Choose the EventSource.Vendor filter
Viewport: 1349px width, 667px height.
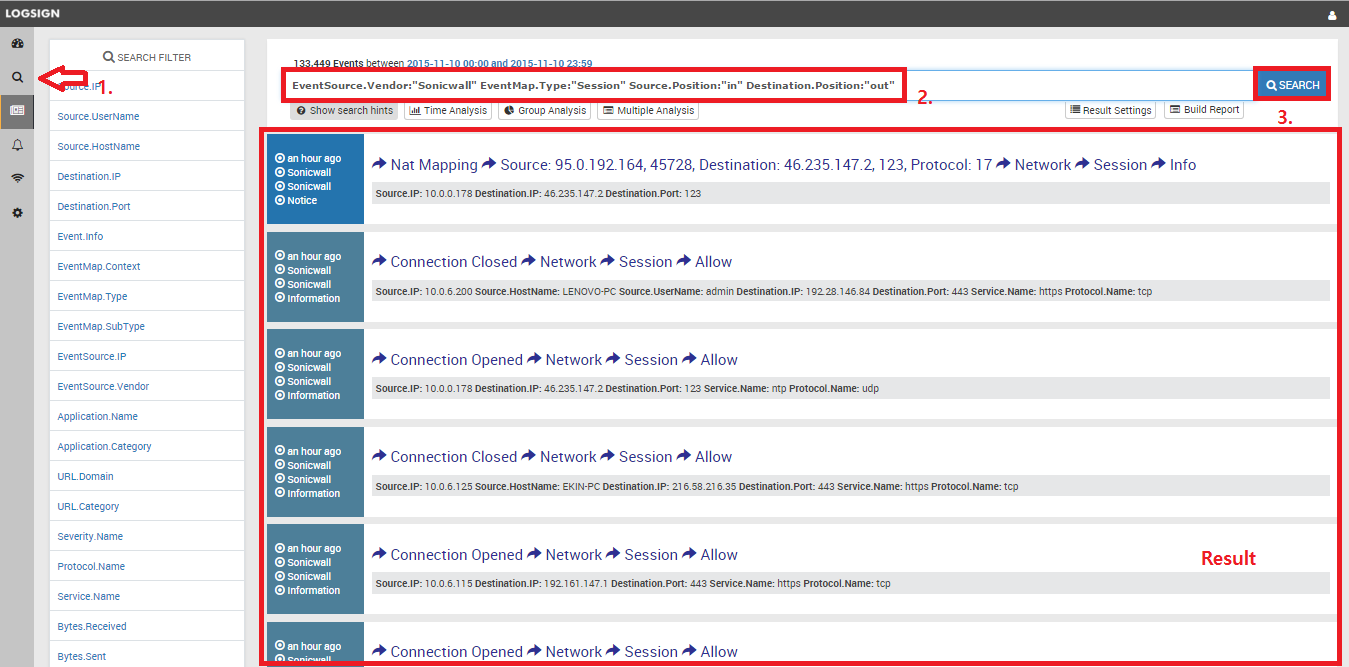(103, 386)
